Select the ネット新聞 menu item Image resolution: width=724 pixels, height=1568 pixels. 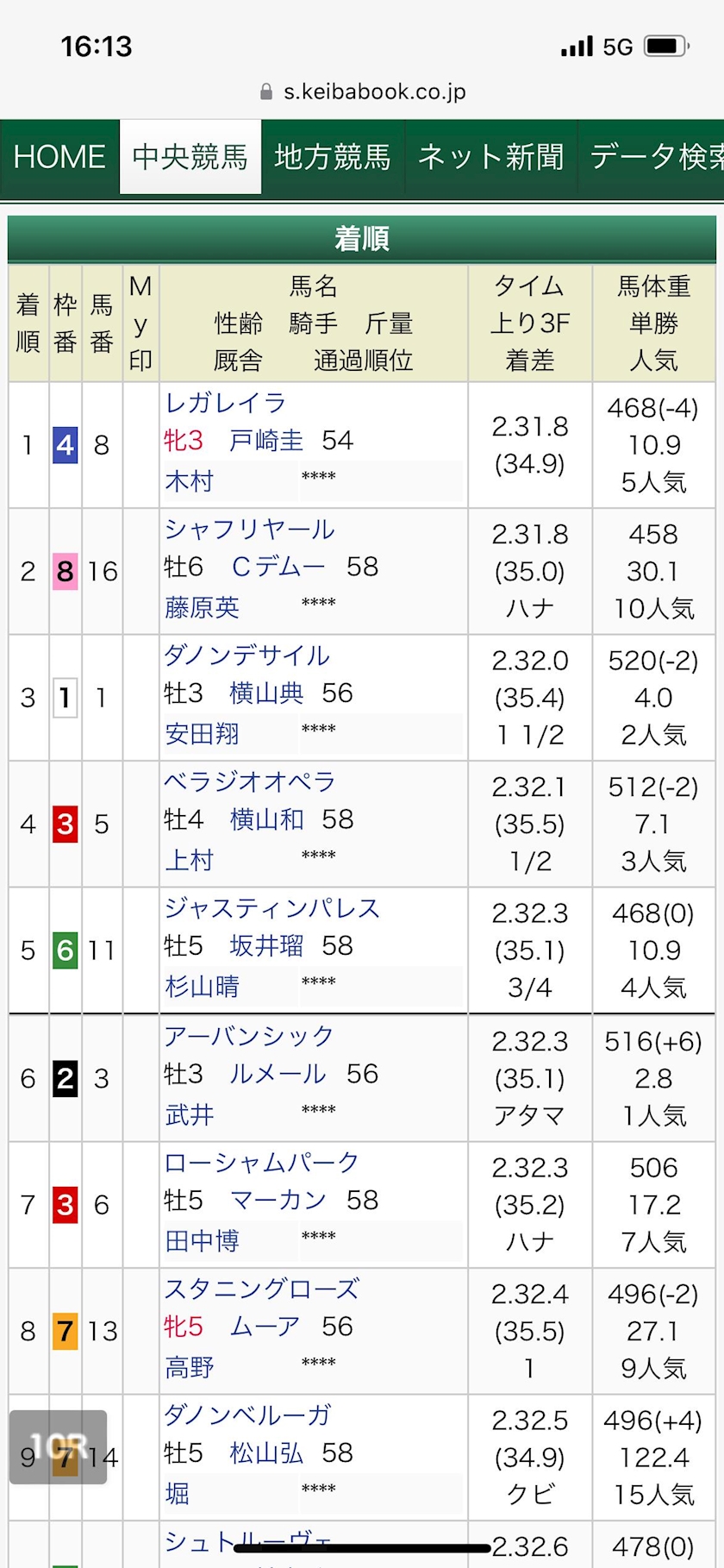click(x=490, y=157)
